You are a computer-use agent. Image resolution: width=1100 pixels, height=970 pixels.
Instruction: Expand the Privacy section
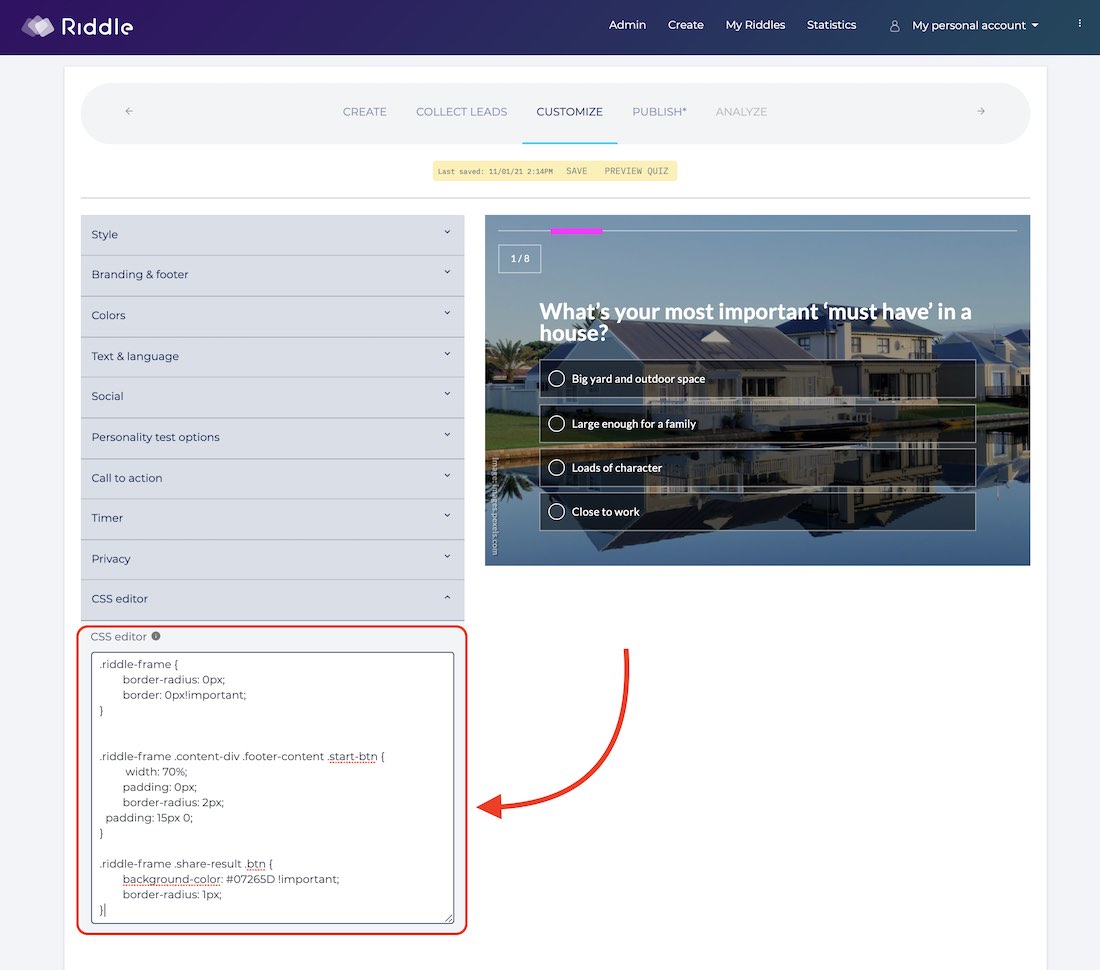click(272, 559)
